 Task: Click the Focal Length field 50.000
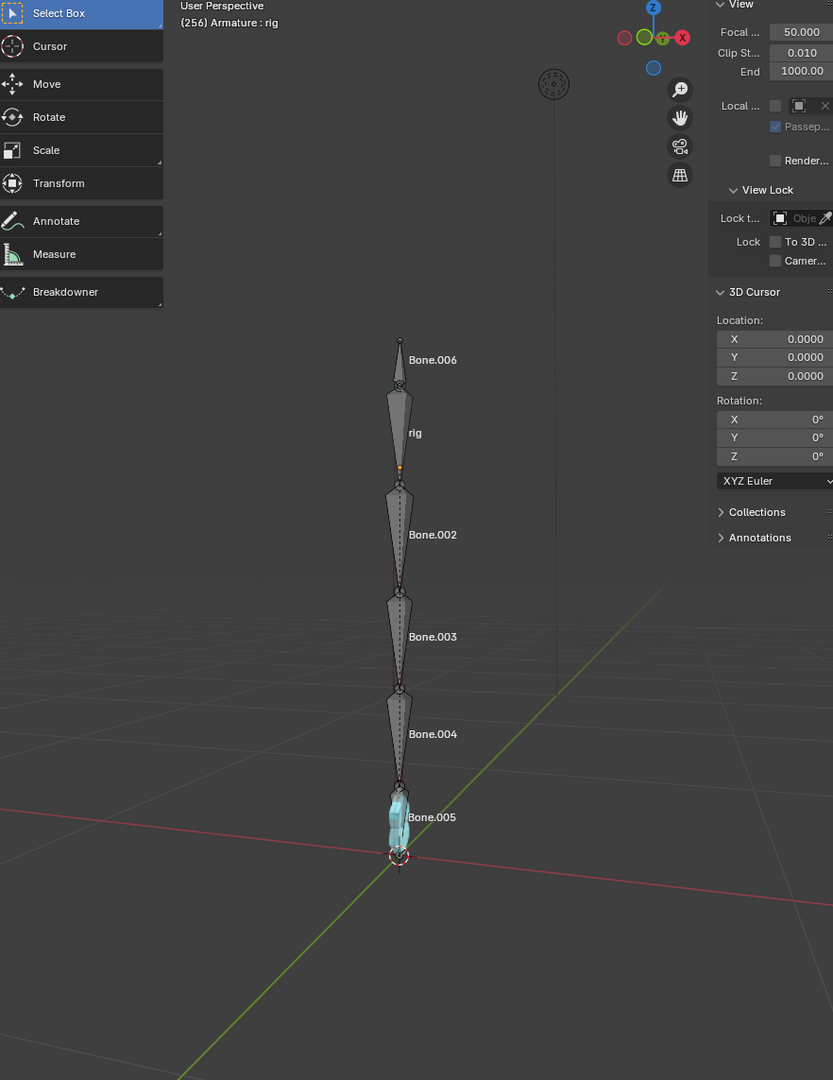point(801,32)
